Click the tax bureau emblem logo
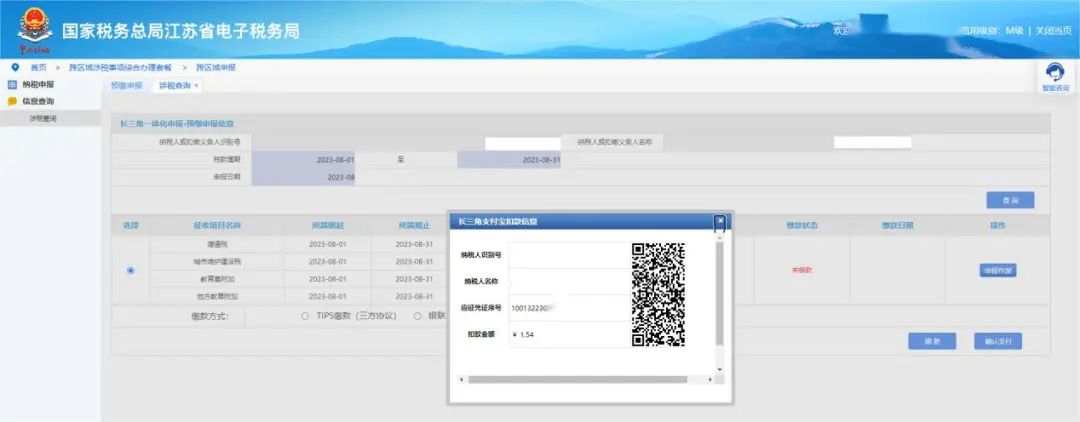The width and height of the screenshot is (1080, 422). 32,31
